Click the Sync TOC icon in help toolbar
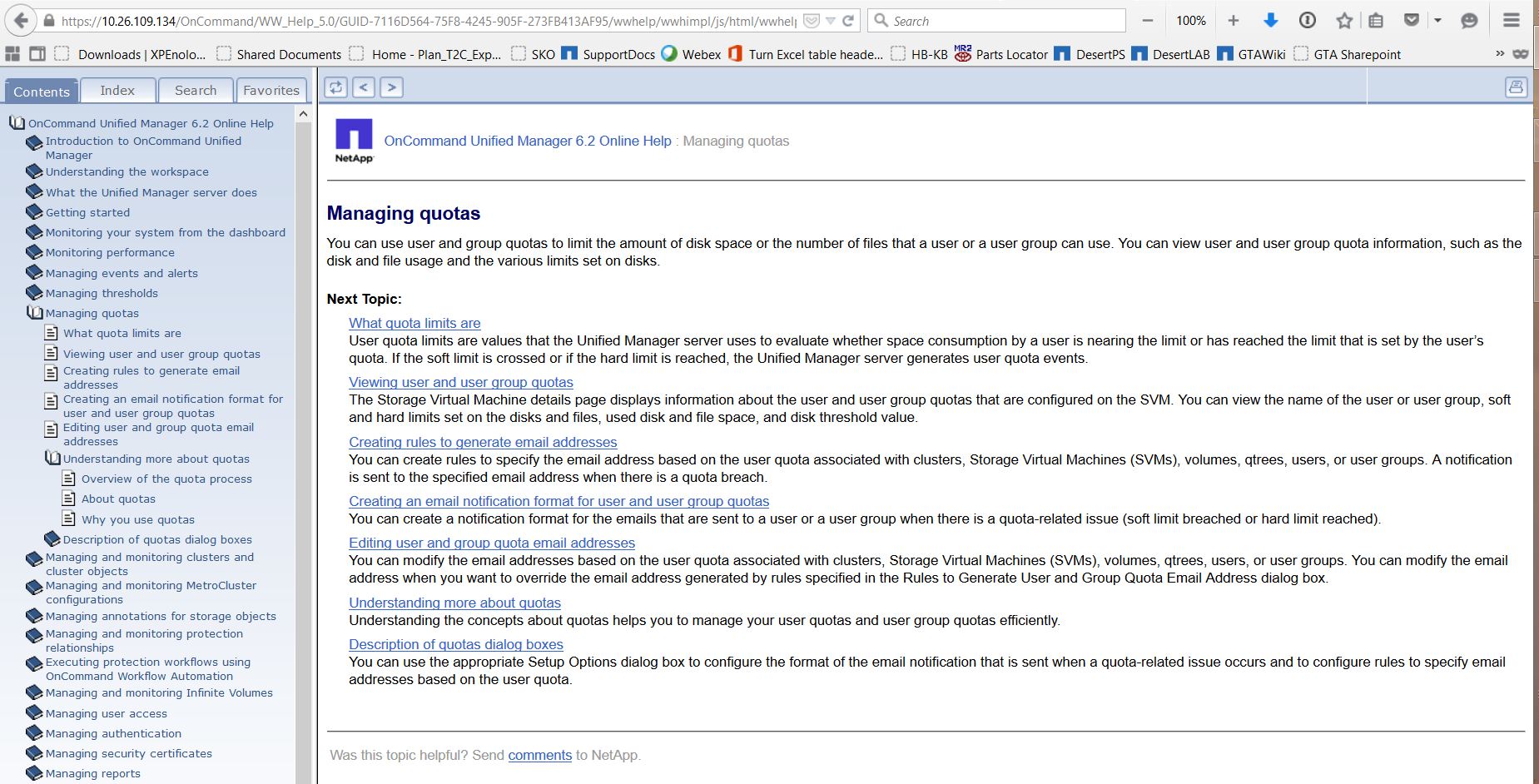The height and width of the screenshot is (784, 1539). (335, 87)
